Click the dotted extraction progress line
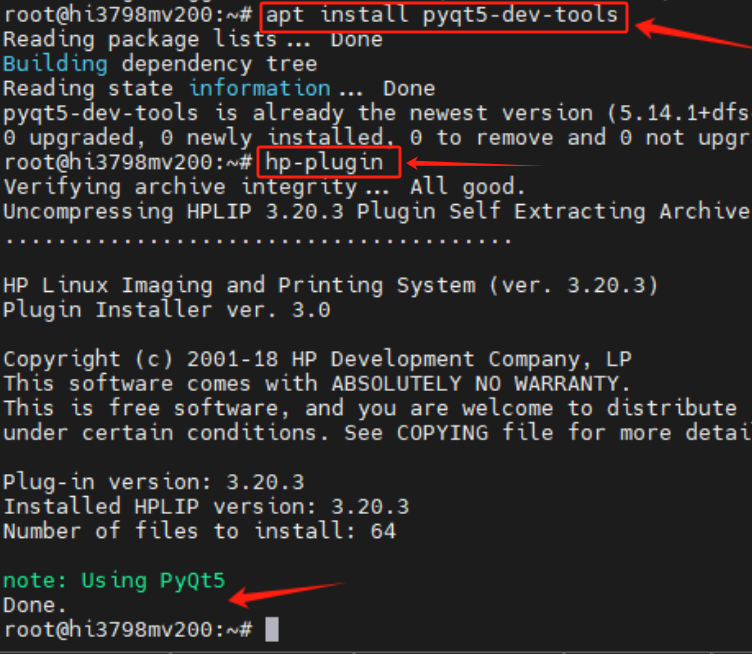 (x=257, y=238)
